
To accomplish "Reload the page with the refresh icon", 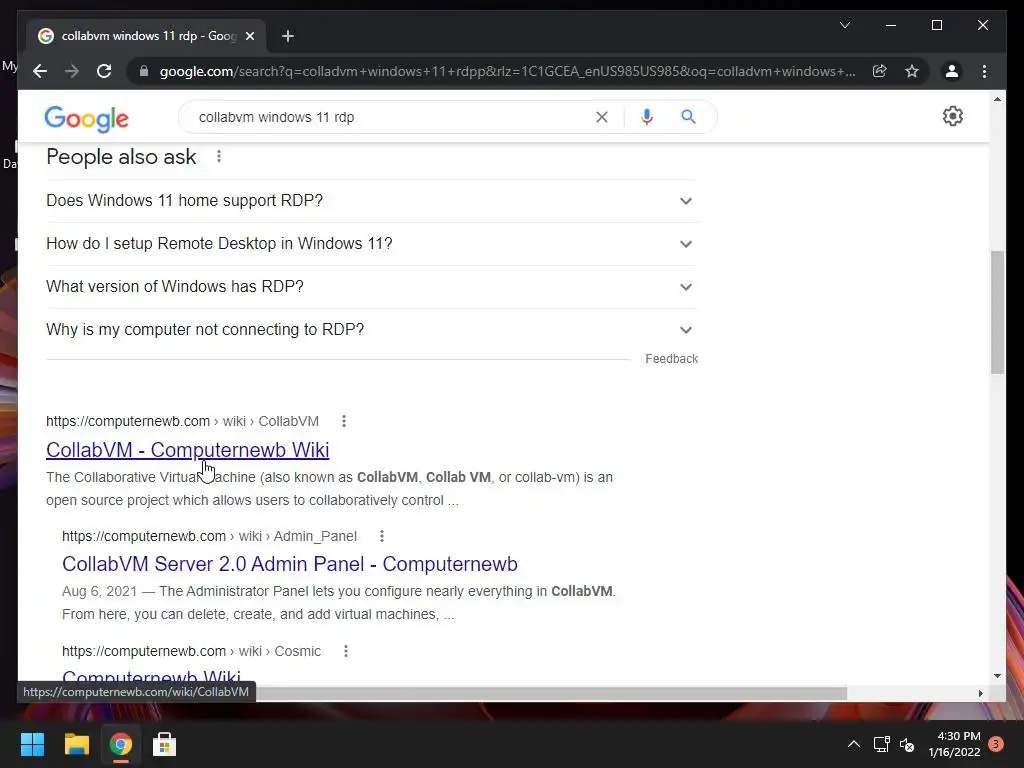I will pyautogui.click(x=104, y=71).
